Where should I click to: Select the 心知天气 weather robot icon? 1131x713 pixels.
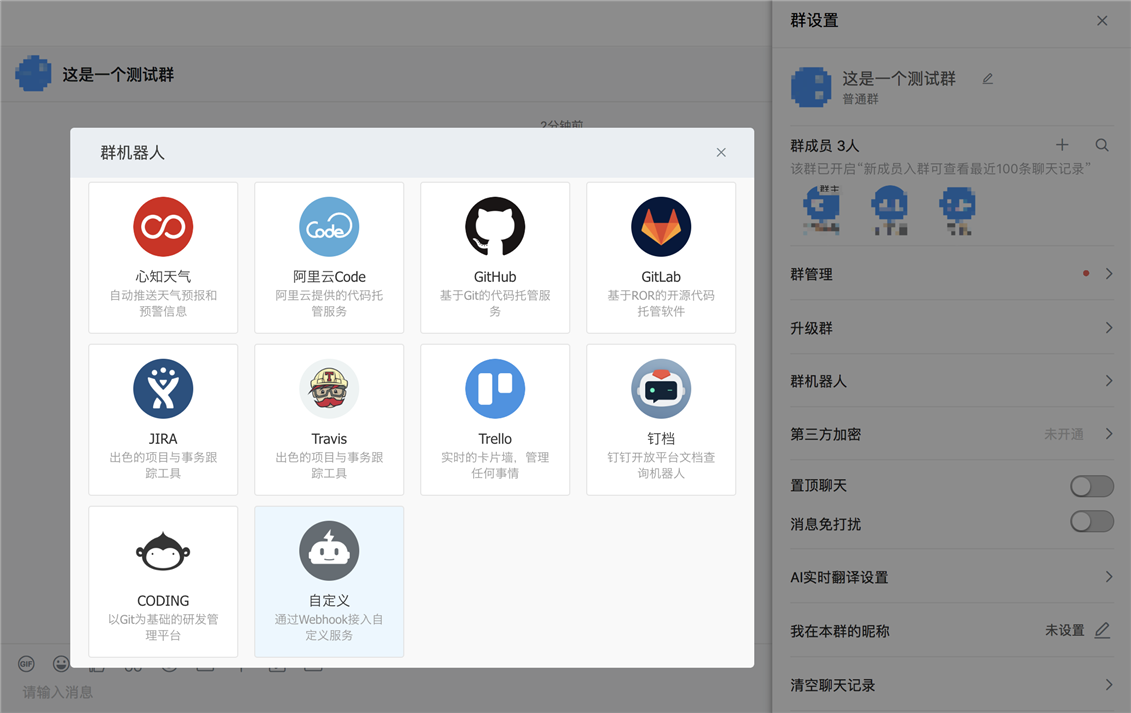point(163,227)
